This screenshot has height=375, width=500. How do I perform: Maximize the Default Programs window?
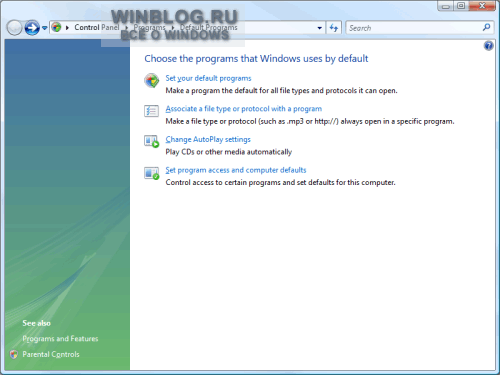461,6
